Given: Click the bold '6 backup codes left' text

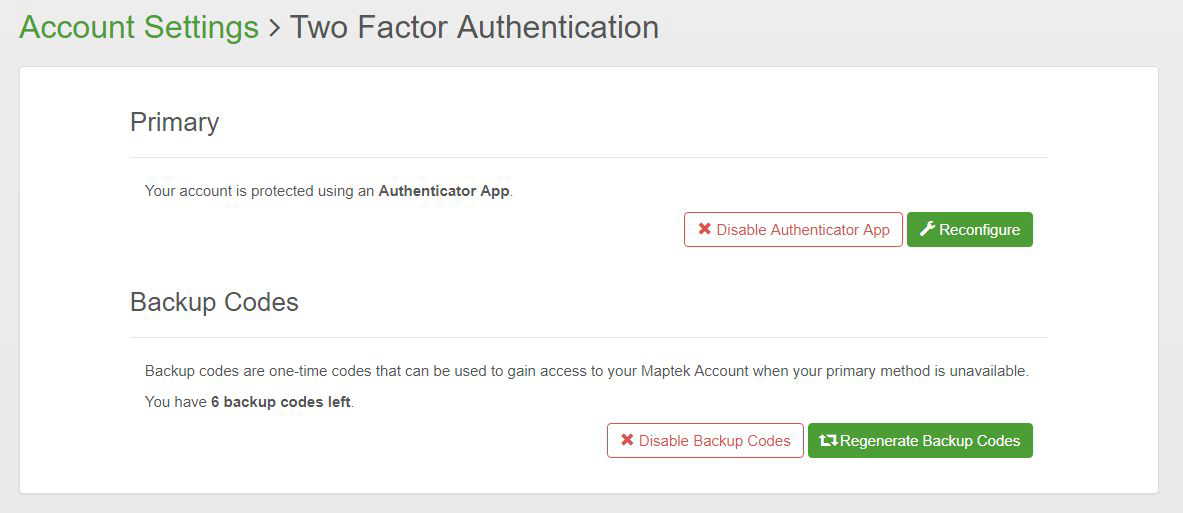Looking at the screenshot, I should (281, 403).
